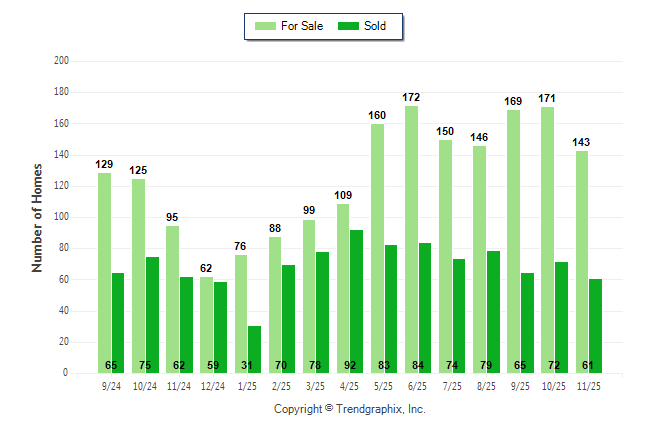Click the 4/25 Sold bar showing 92
The height and width of the screenshot is (434, 646).
click(357, 301)
